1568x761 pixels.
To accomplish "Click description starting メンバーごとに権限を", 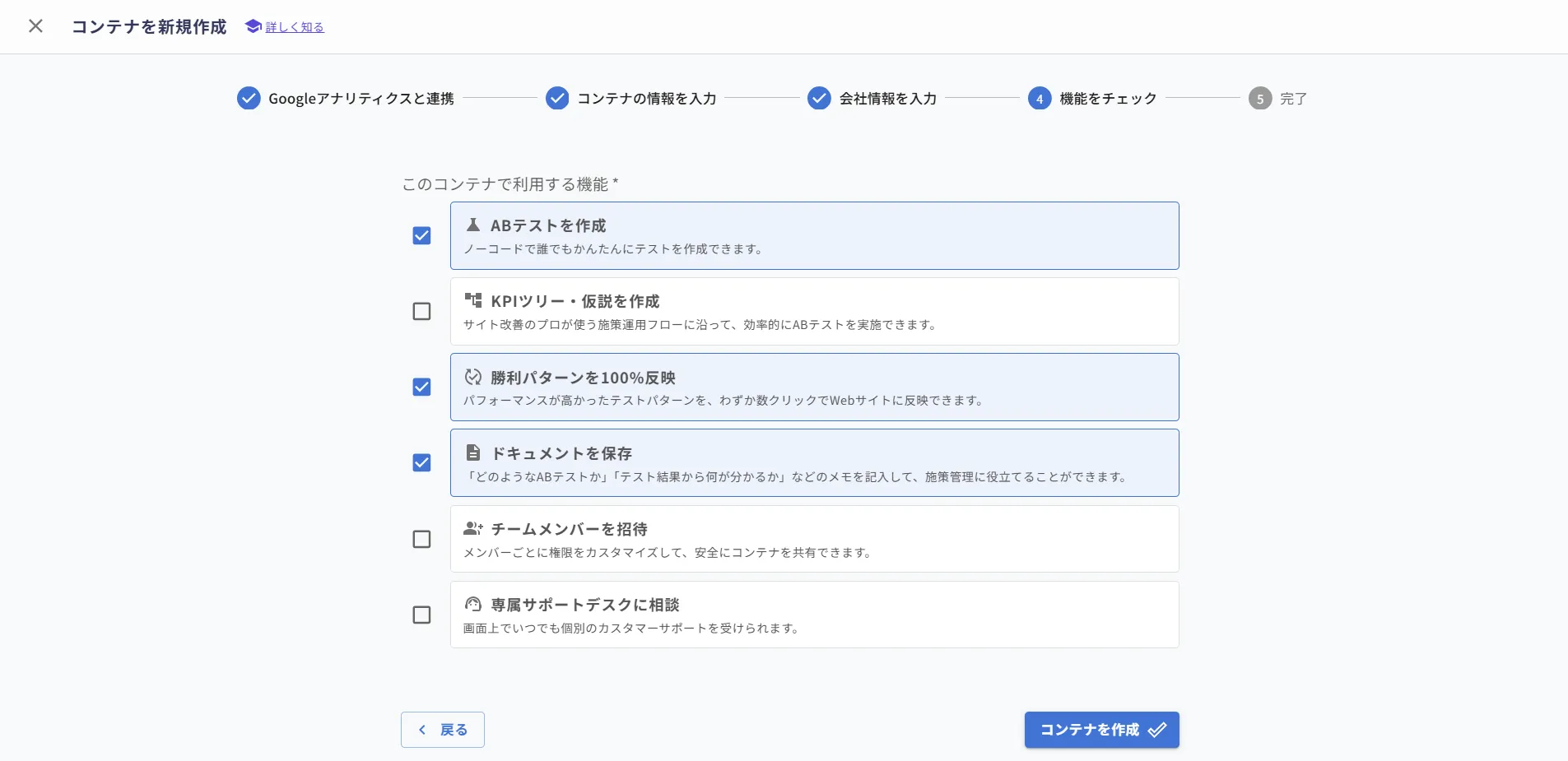I will click(x=668, y=553).
